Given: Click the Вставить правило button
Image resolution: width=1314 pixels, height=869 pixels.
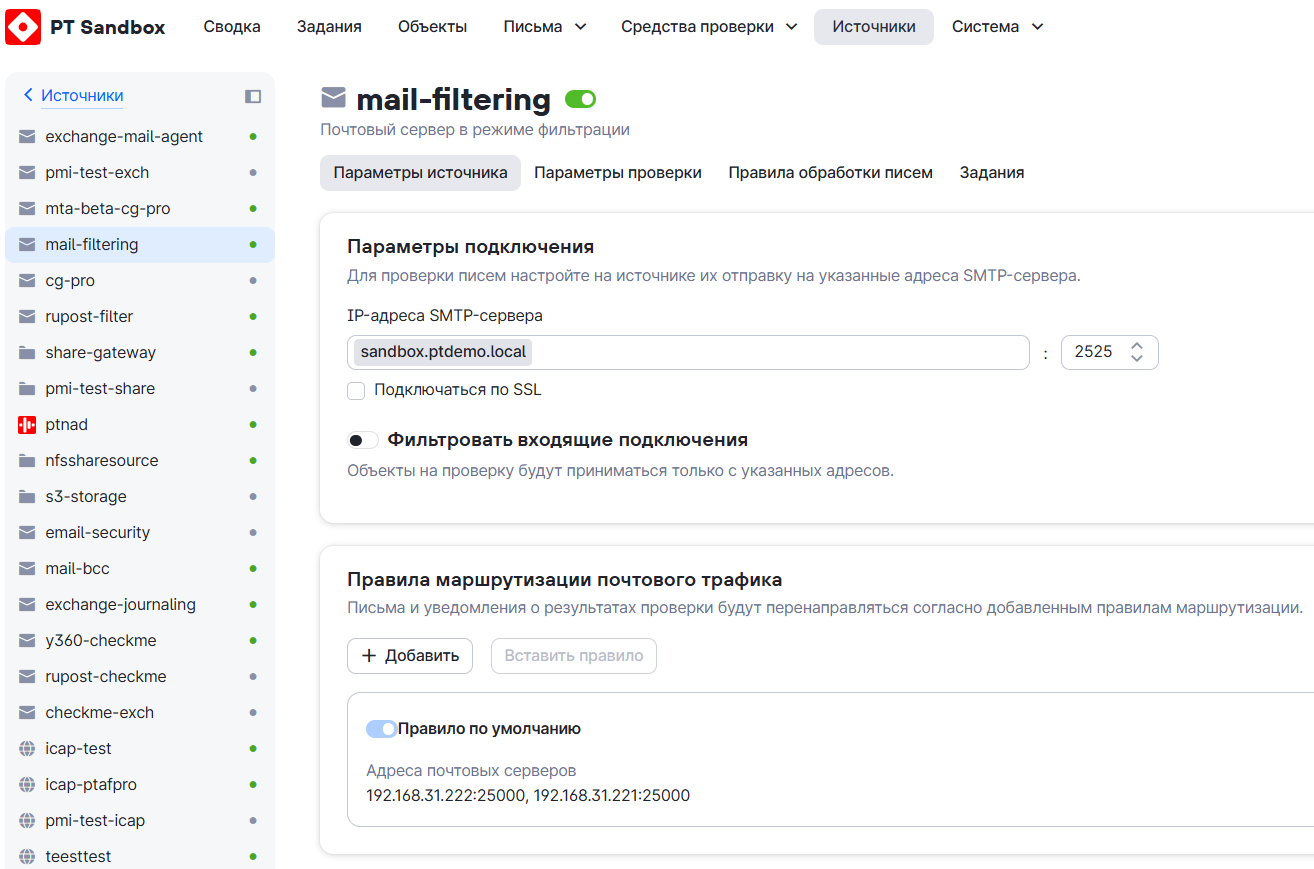Looking at the screenshot, I should tap(574, 656).
